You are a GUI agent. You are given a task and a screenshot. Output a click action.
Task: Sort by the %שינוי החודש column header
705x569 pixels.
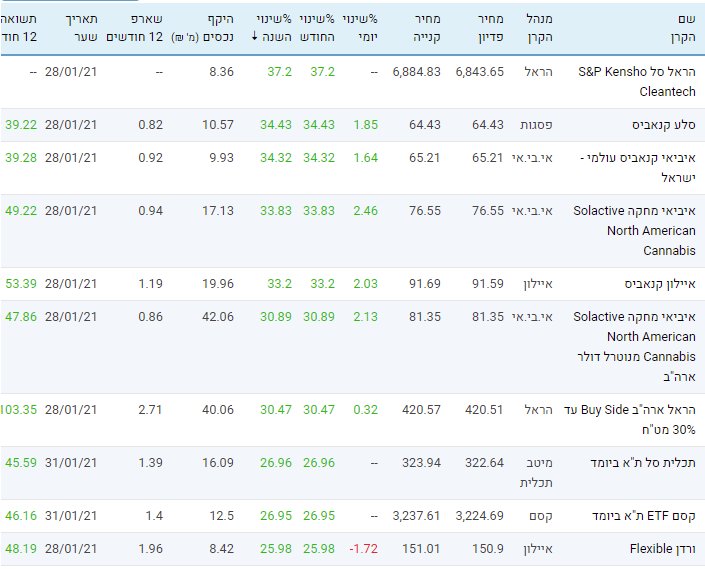pyautogui.click(x=317, y=28)
